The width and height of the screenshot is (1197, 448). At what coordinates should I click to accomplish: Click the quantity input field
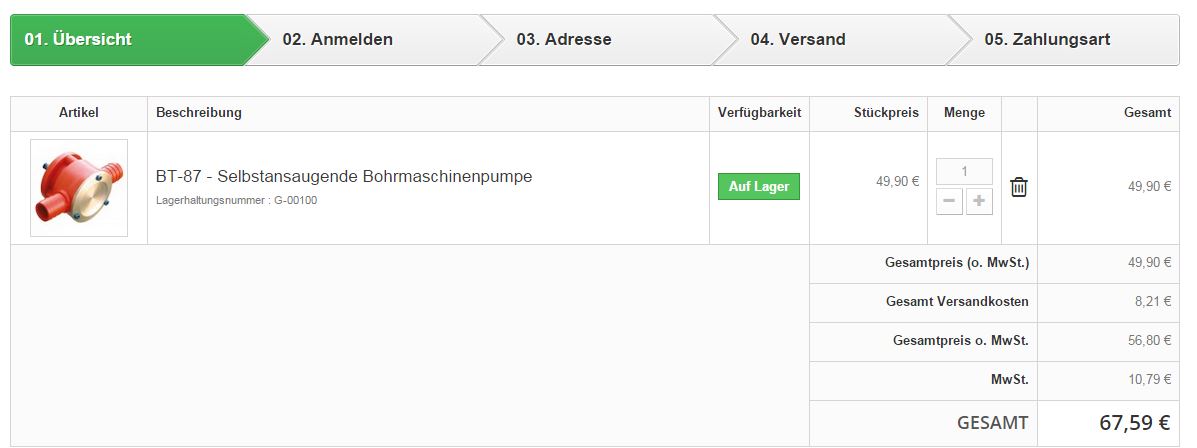[964, 171]
